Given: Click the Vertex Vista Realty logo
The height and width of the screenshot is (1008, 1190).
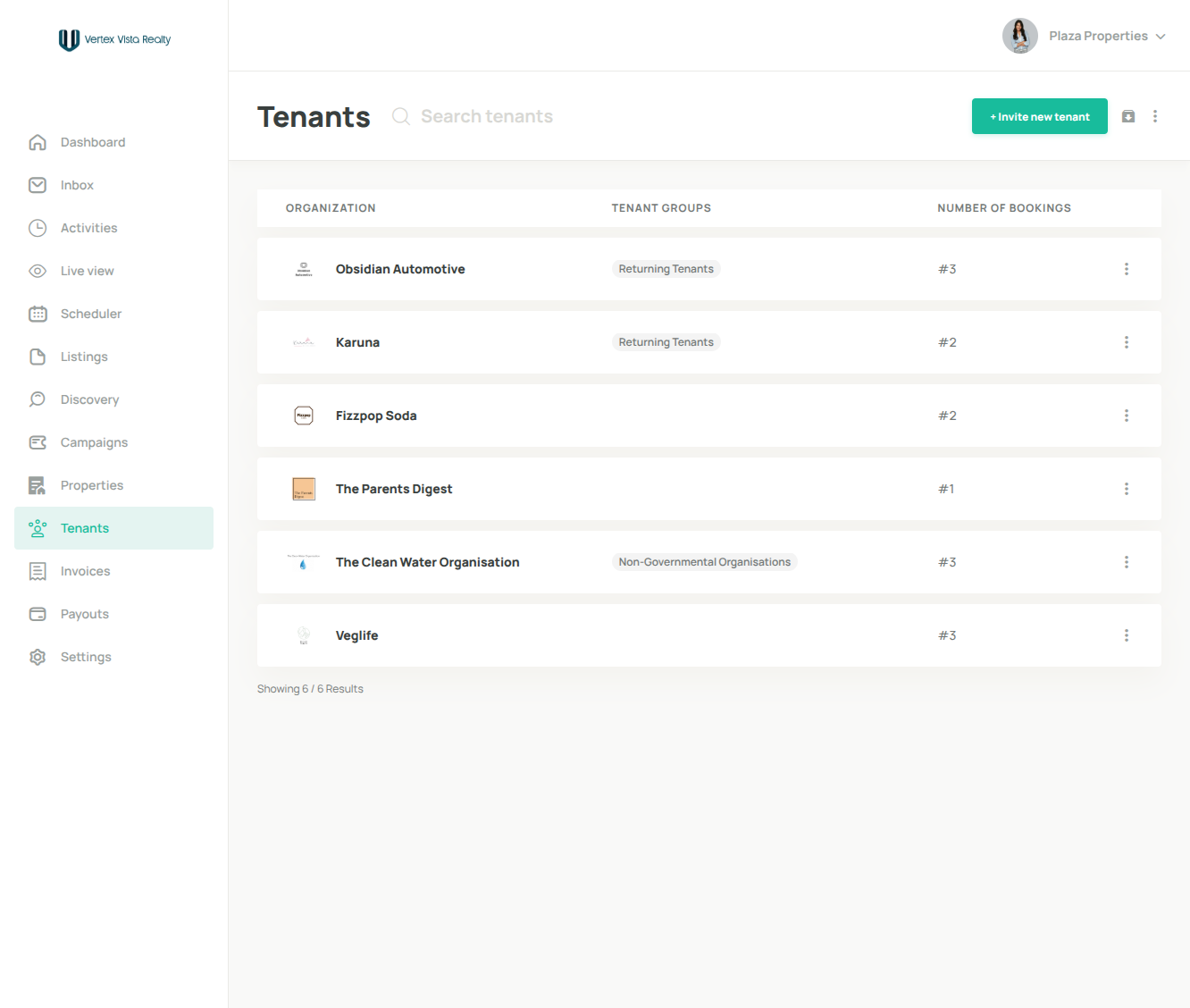Looking at the screenshot, I should (114, 39).
